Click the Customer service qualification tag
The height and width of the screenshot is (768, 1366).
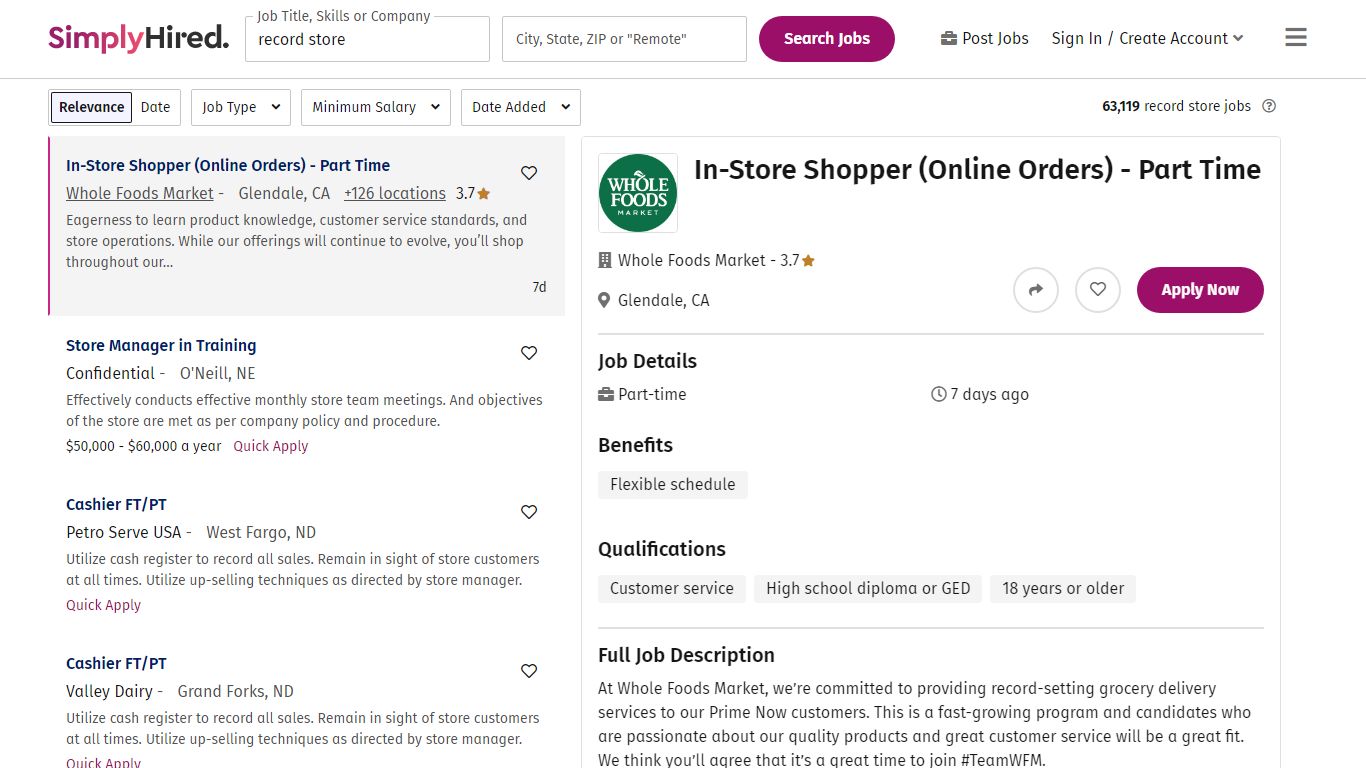tap(672, 588)
